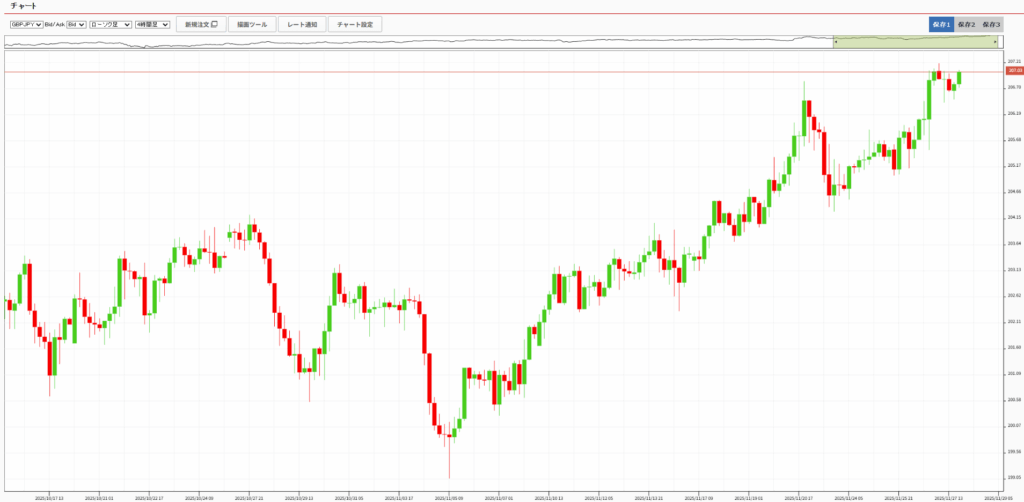Image resolution: width=1024 pixels, height=502 pixels.
Task: Change the 4時間足 timeframe dropdown
Action: pos(152,24)
